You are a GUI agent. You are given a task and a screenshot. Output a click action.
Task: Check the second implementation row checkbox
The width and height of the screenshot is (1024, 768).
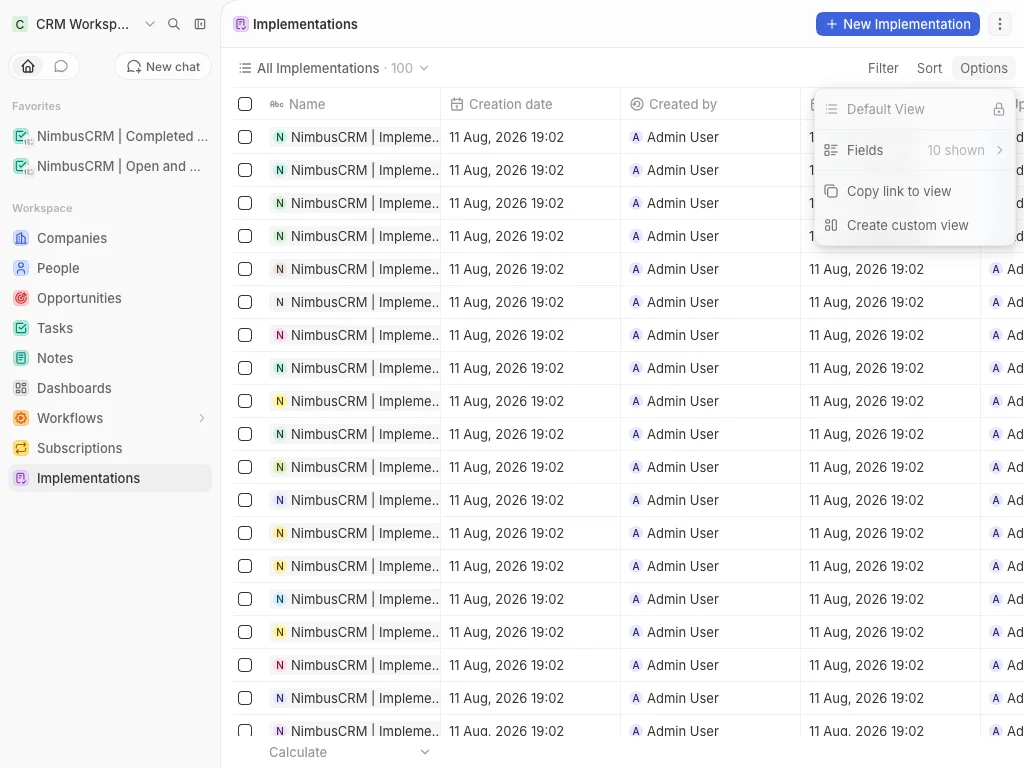point(245,170)
